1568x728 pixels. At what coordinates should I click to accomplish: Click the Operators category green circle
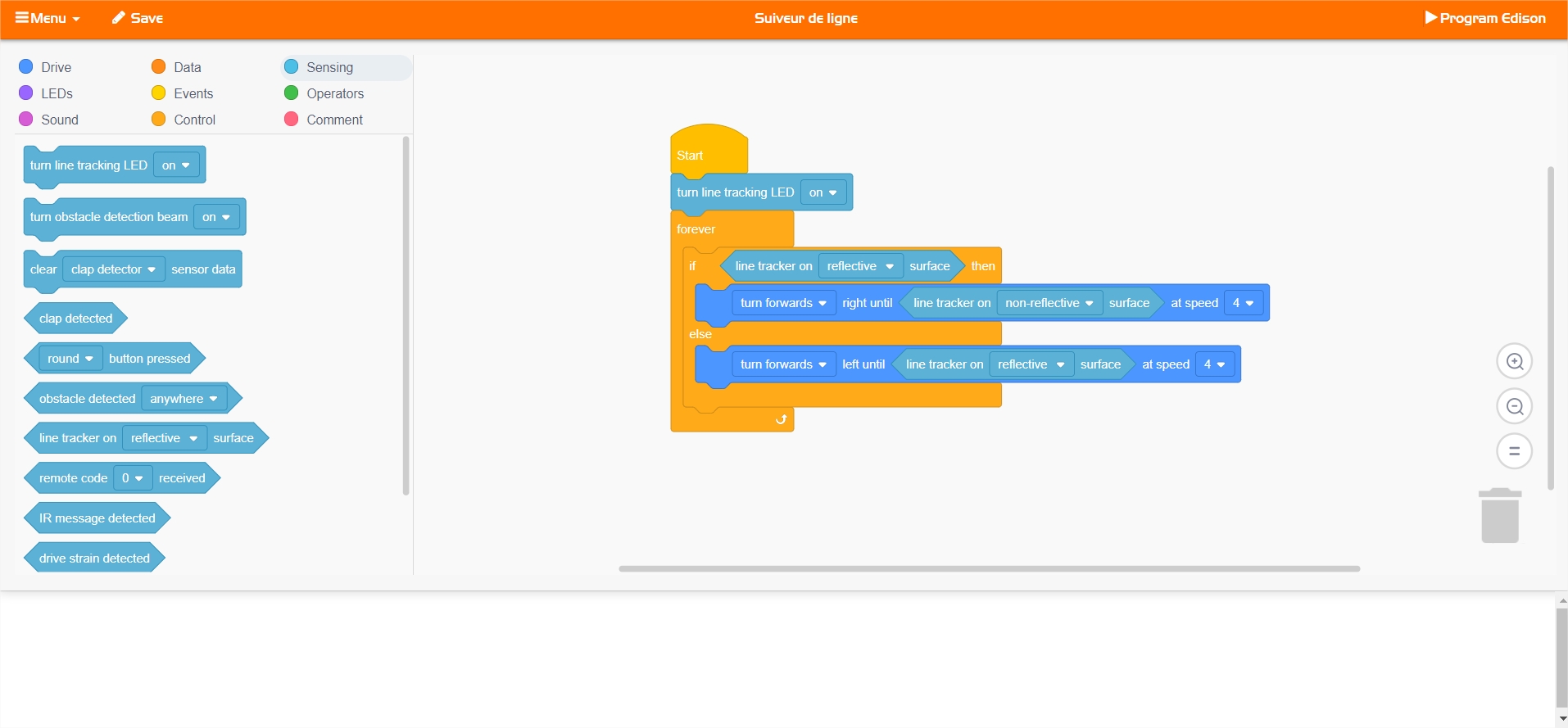tap(291, 93)
